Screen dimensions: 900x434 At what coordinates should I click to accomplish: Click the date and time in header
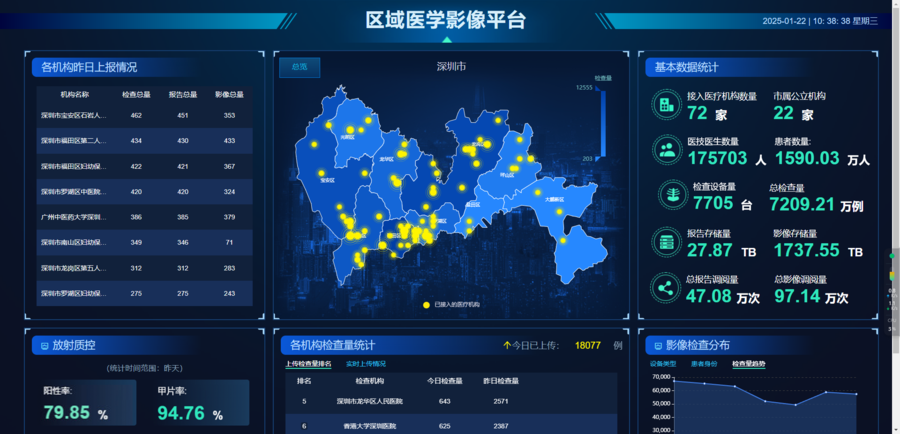pyautogui.click(x=820, y=21)
